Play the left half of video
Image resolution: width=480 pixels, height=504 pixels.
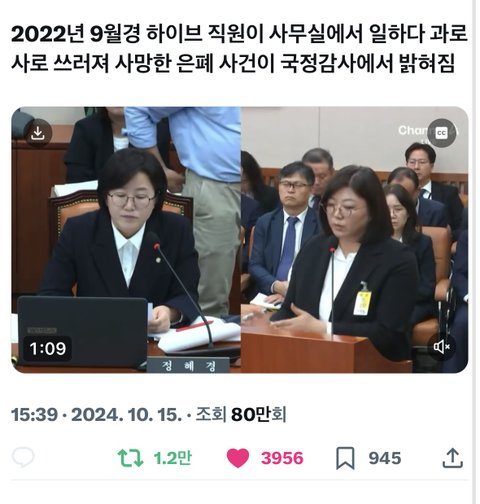tap(126, 240)
